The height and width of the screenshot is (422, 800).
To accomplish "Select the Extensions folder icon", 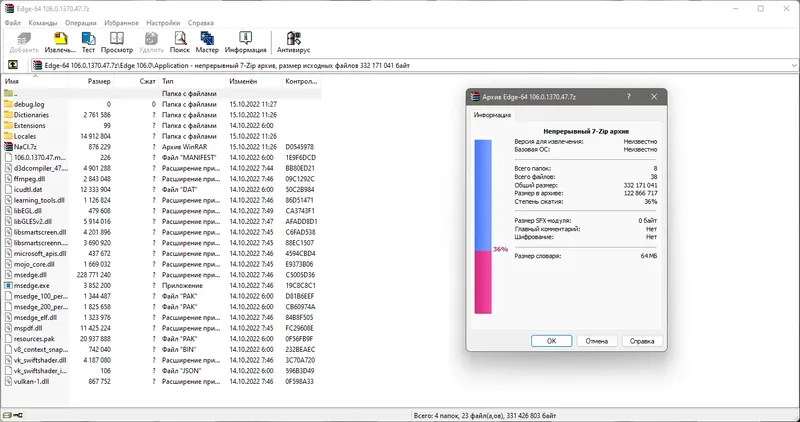I will click(8, 126).
